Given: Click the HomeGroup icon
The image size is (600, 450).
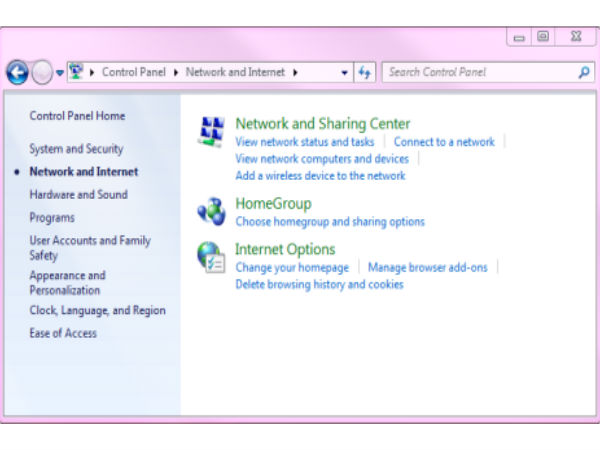Looking at the screenshot, I should 211,211.
